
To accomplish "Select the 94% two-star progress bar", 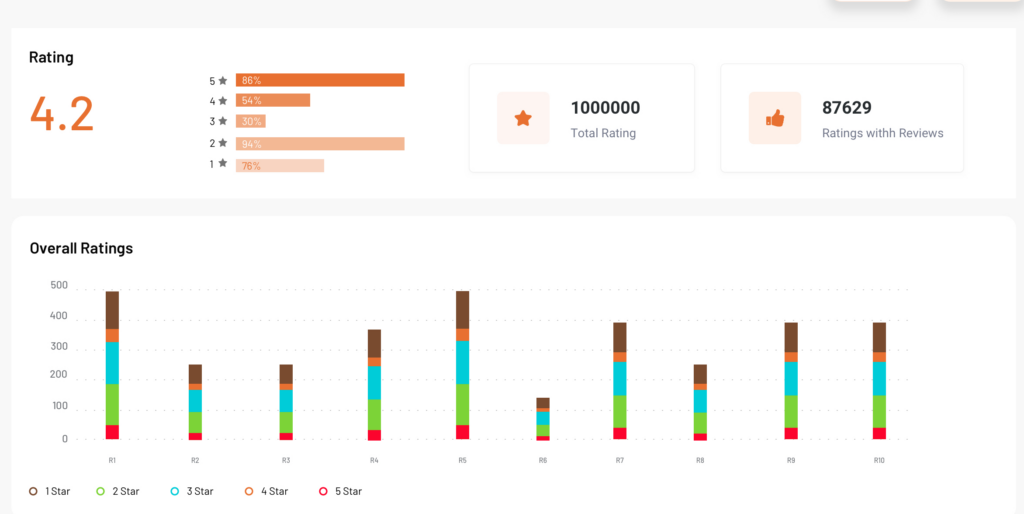I will coord(320,144).
